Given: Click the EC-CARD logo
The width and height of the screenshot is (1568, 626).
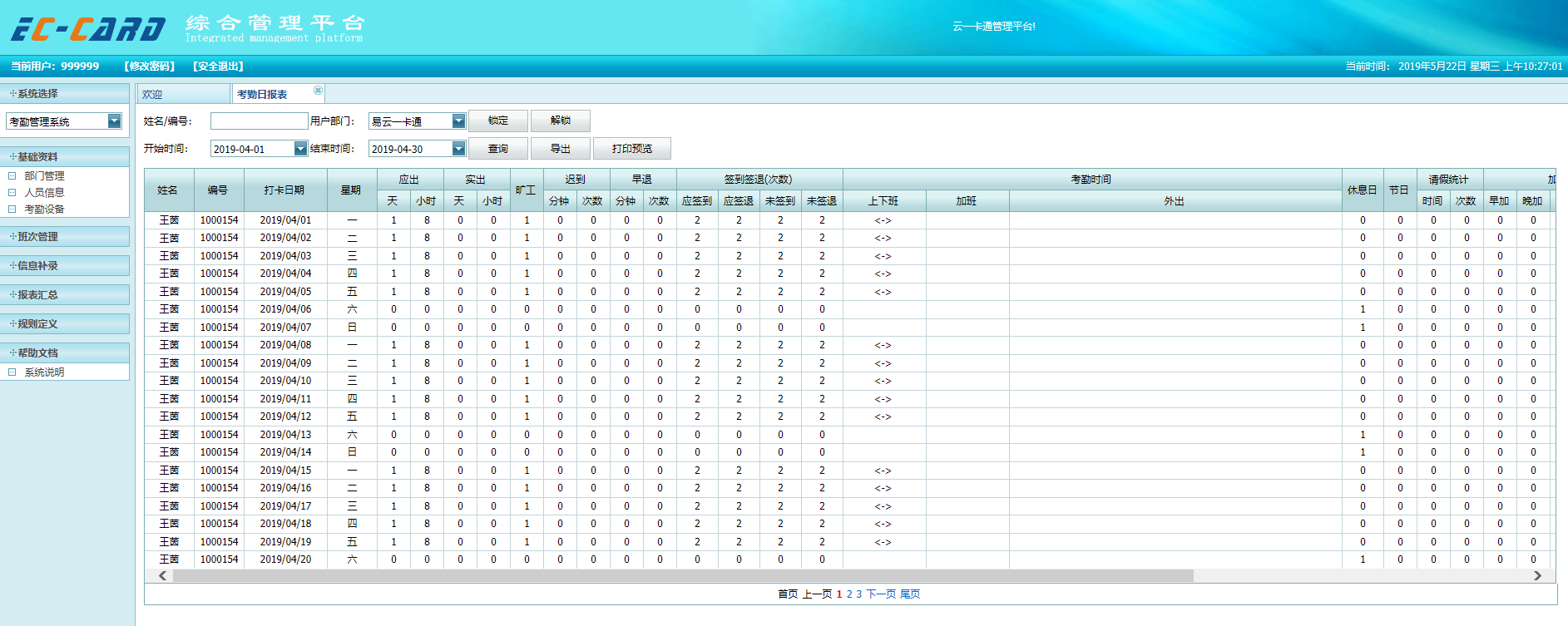Looking at the screenshot, I should (88, 29).
